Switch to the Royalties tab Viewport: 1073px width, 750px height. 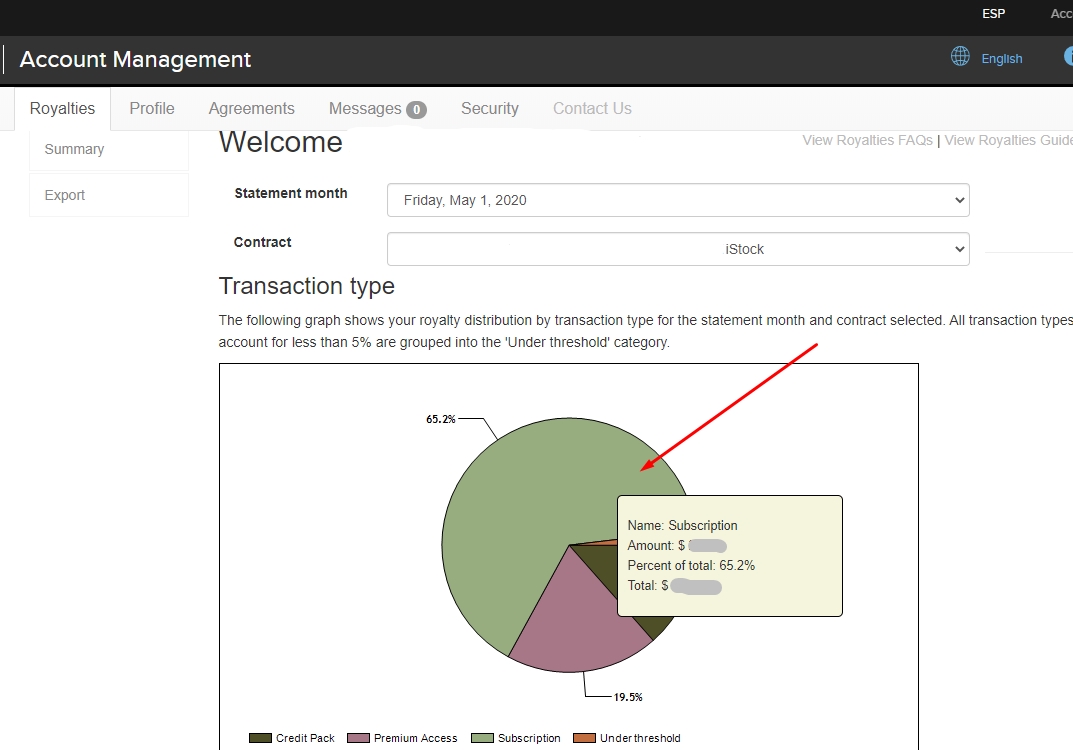[x=62, y=109]
